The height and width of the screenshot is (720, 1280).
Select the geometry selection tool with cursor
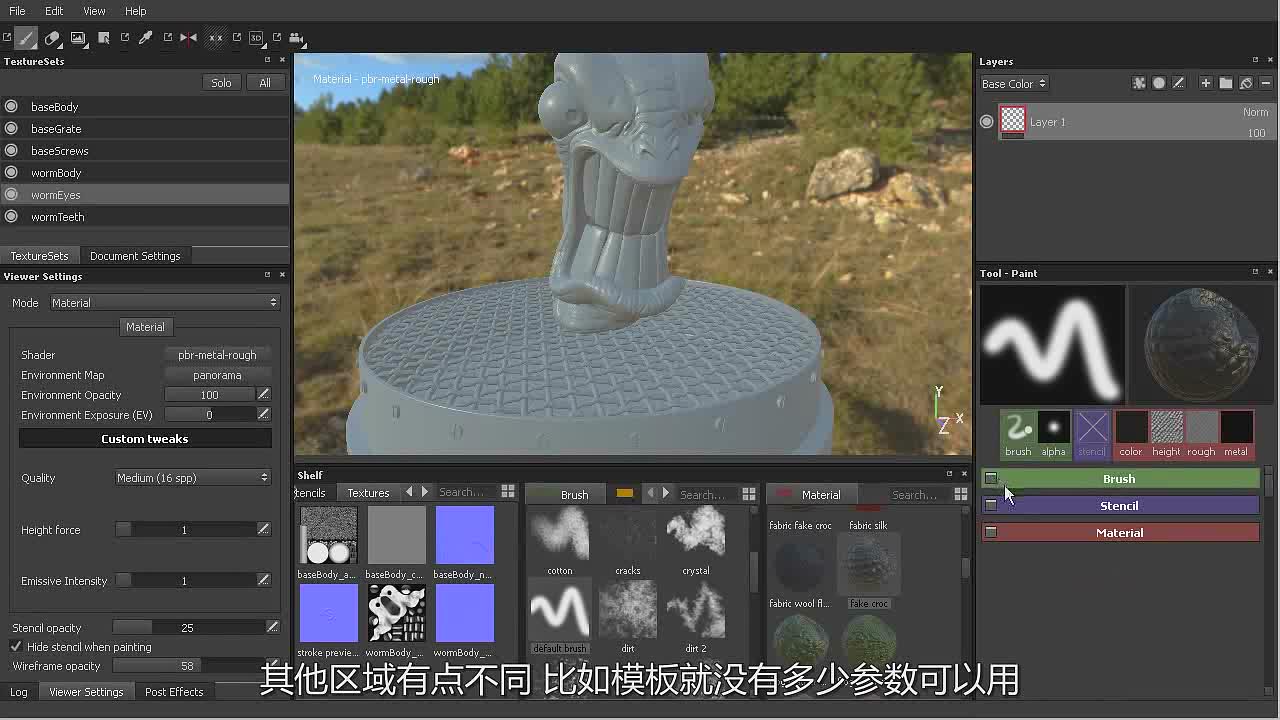pos(104,38)
